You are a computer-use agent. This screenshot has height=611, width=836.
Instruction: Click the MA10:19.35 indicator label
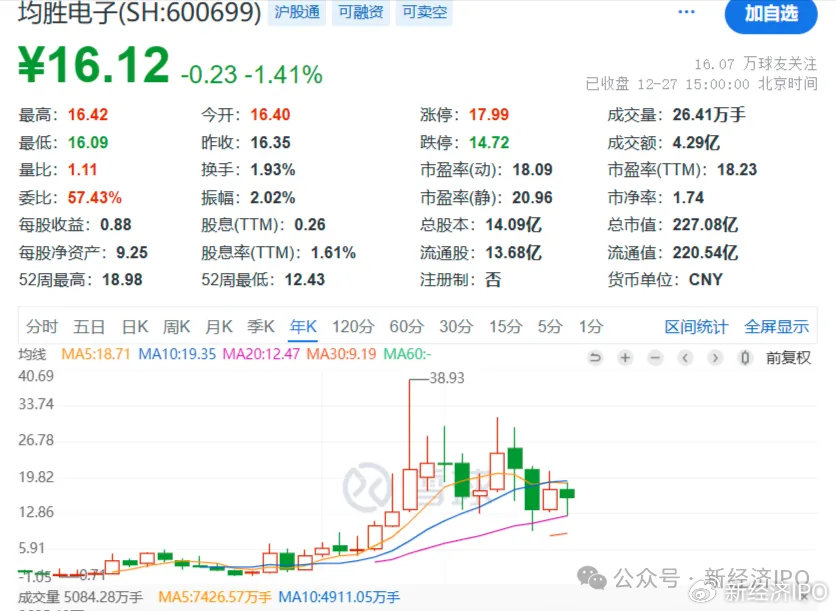(177, 354)
